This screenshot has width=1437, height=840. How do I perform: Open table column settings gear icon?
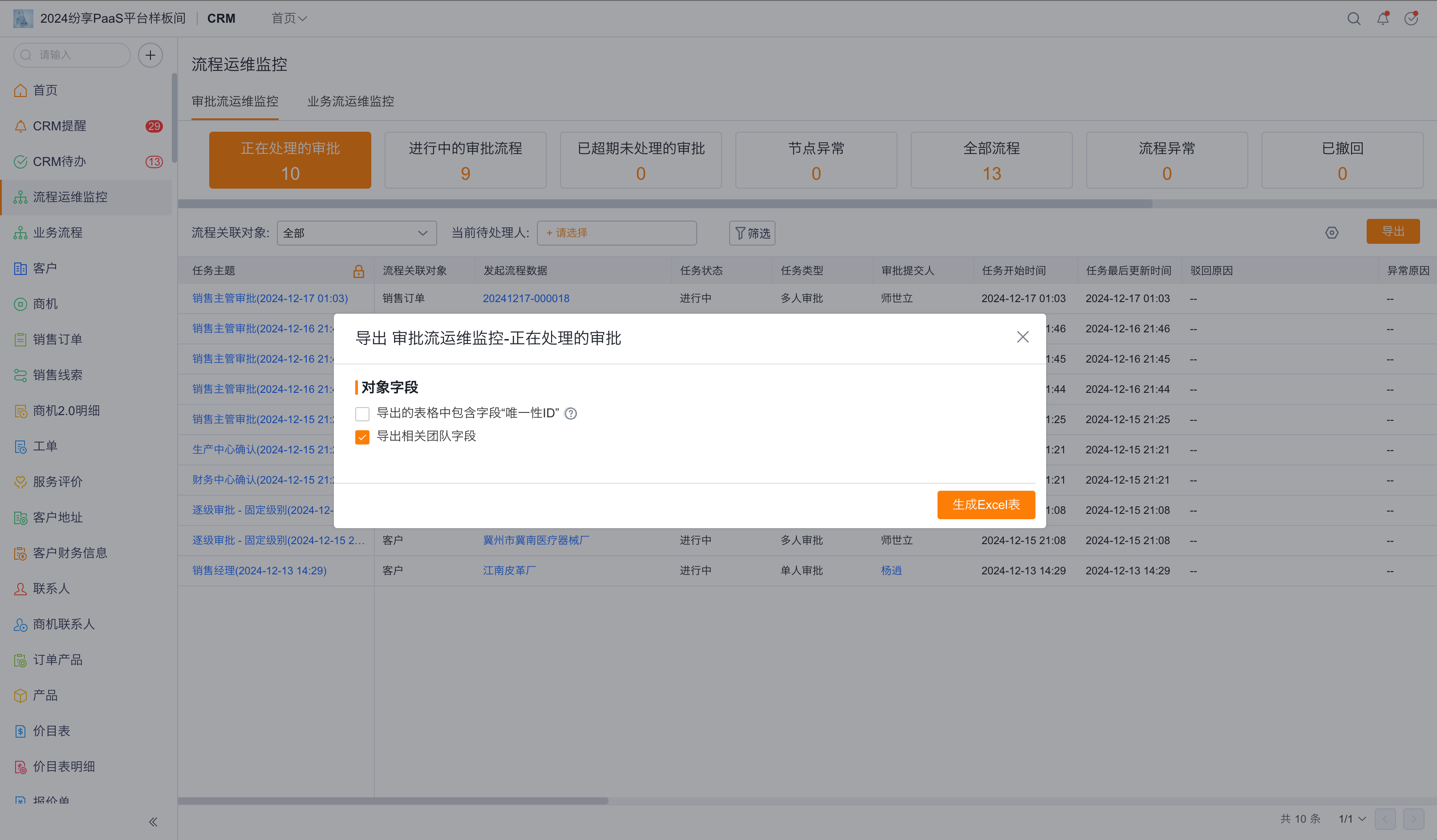coord(1331,233)
